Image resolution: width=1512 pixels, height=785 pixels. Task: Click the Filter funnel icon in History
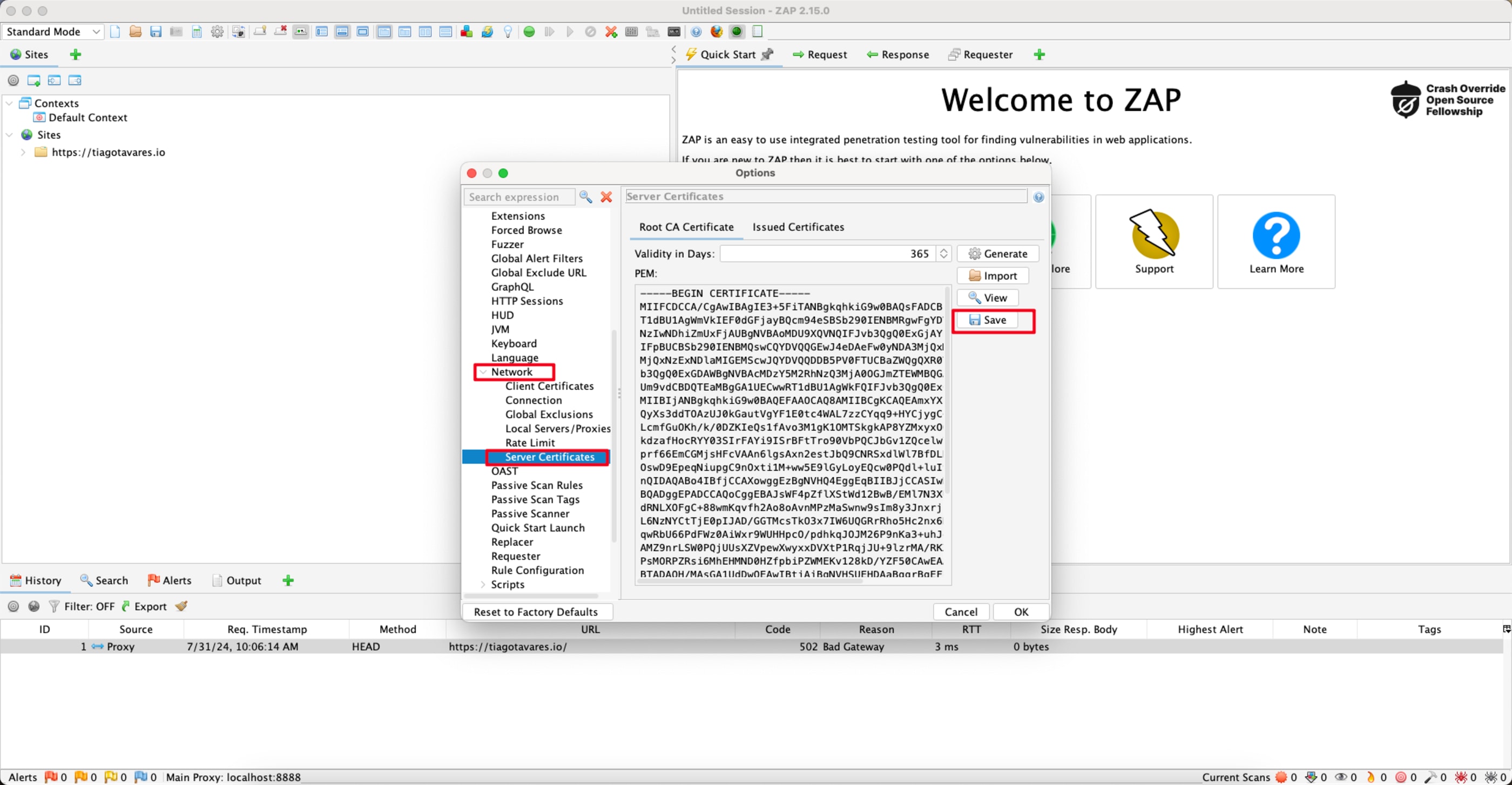[54, 606]
